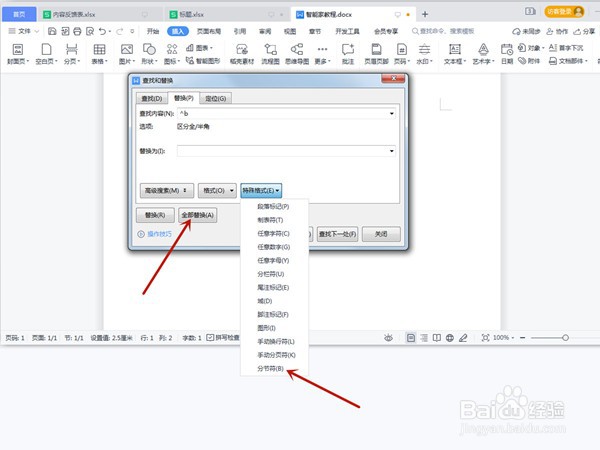
Task: Click the mind map (思维导图) icon
Action: point(297,54)
